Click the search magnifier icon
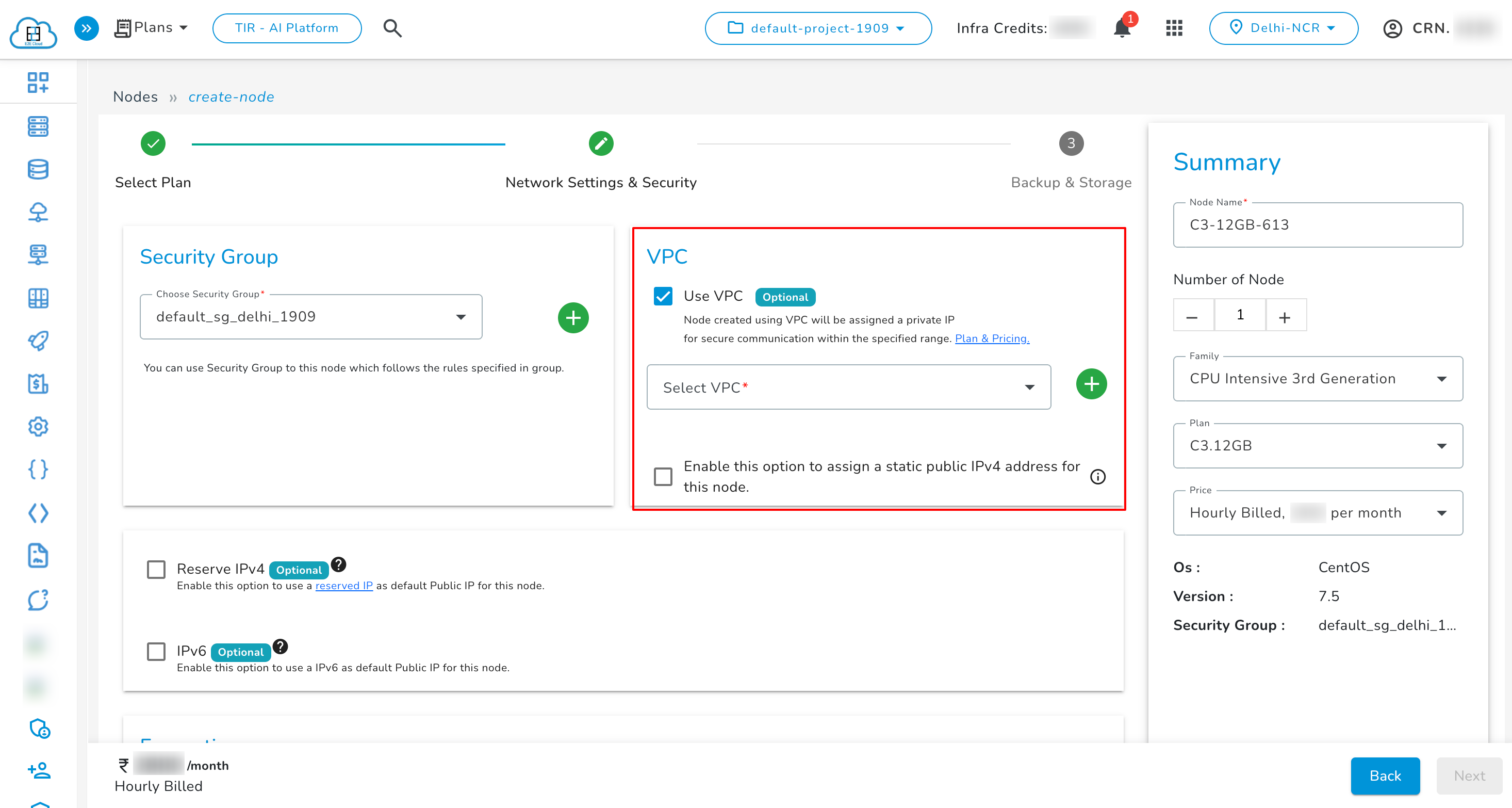 392,27
